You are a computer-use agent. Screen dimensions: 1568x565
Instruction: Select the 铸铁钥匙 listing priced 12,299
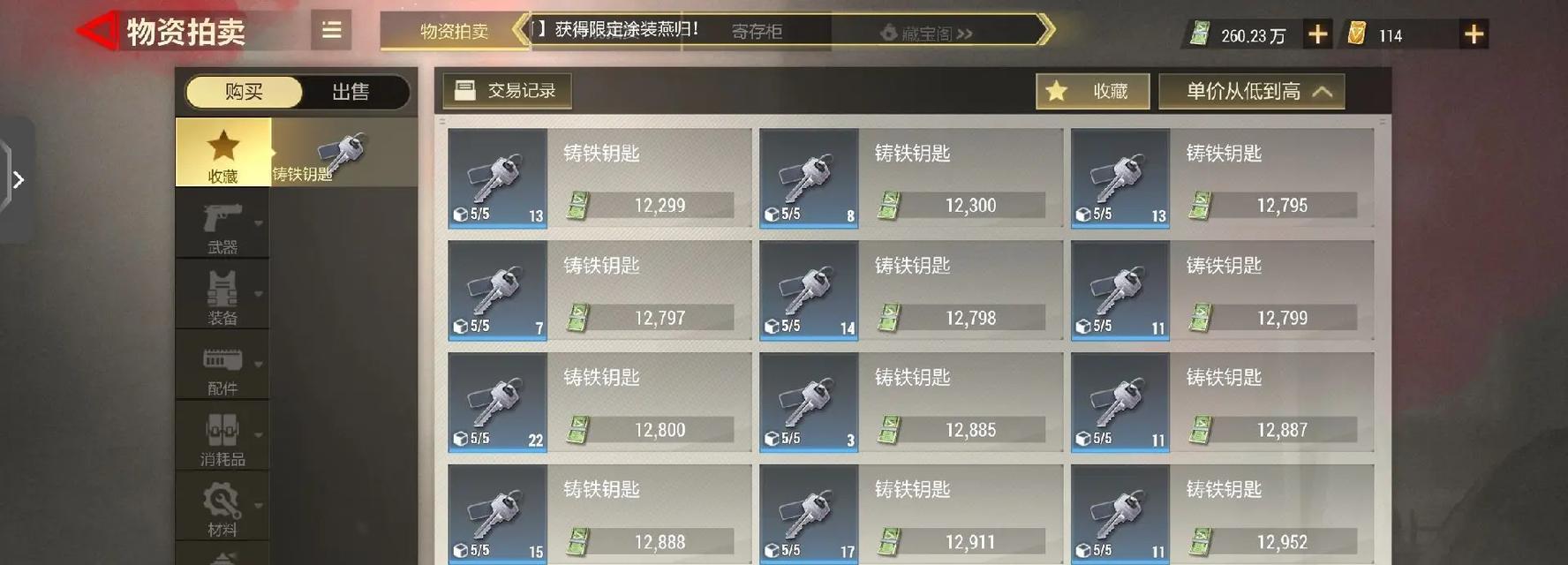(x=600, y=178)
